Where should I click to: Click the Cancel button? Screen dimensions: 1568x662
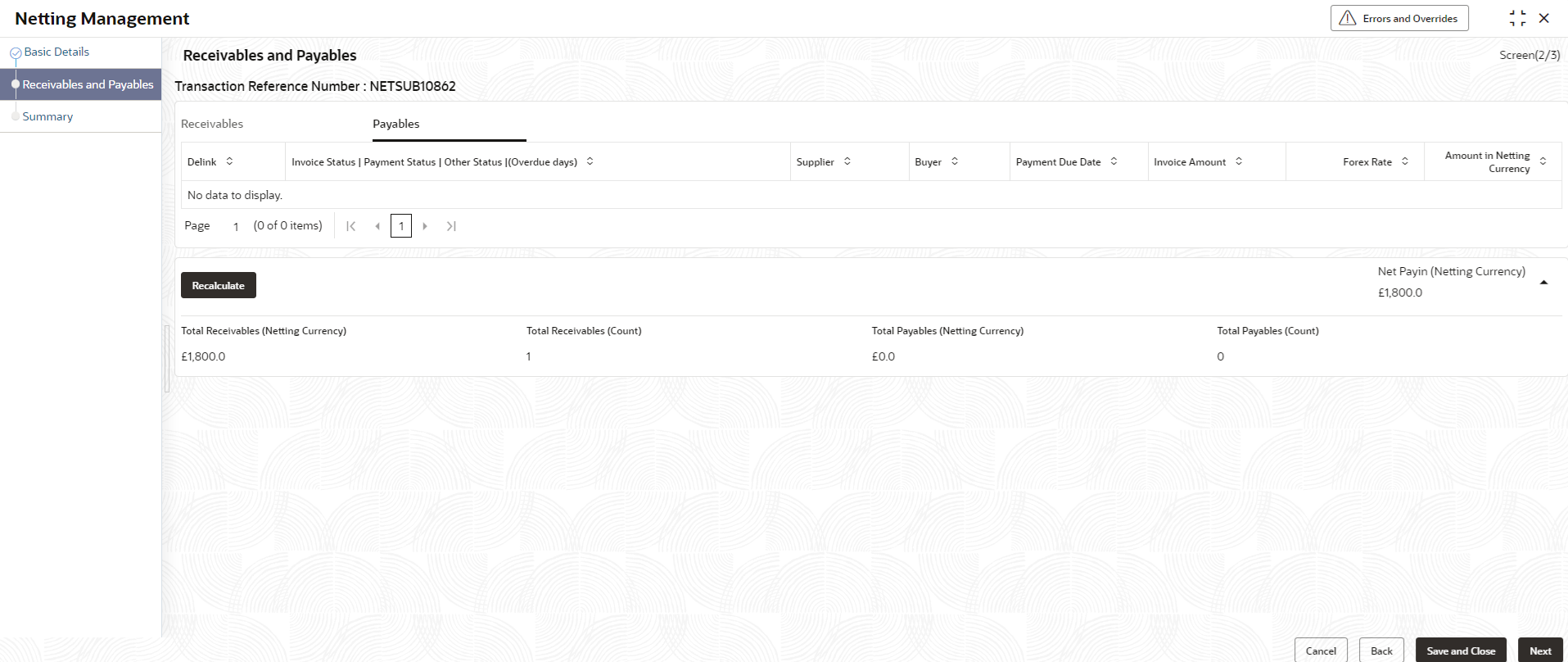click(1321, 651)
